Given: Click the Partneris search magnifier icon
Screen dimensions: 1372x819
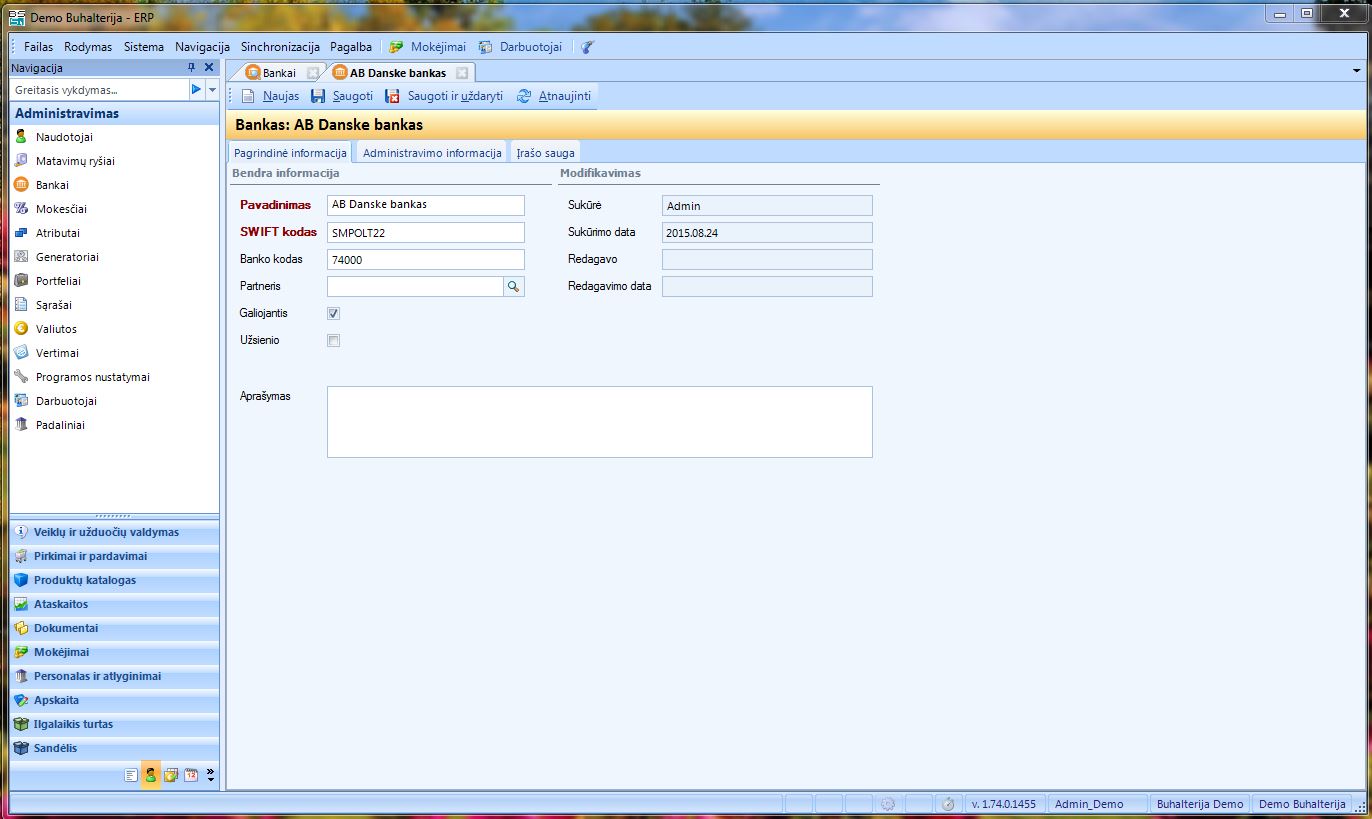Looking at the screenshot, I should [x=513, y=286].
